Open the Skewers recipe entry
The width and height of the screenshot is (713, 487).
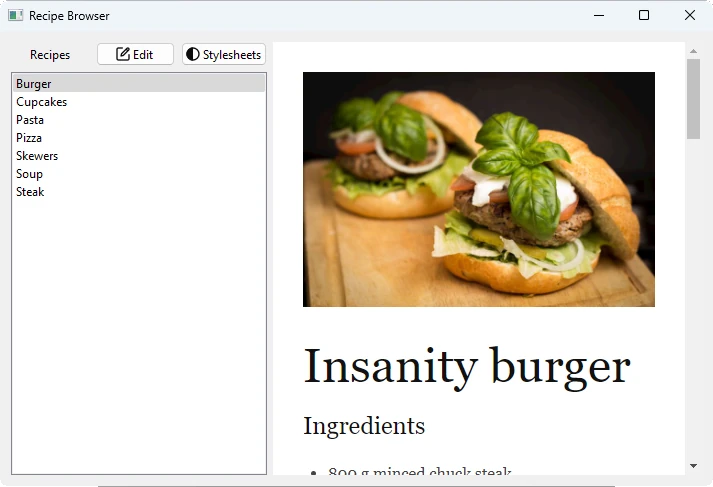37,156
